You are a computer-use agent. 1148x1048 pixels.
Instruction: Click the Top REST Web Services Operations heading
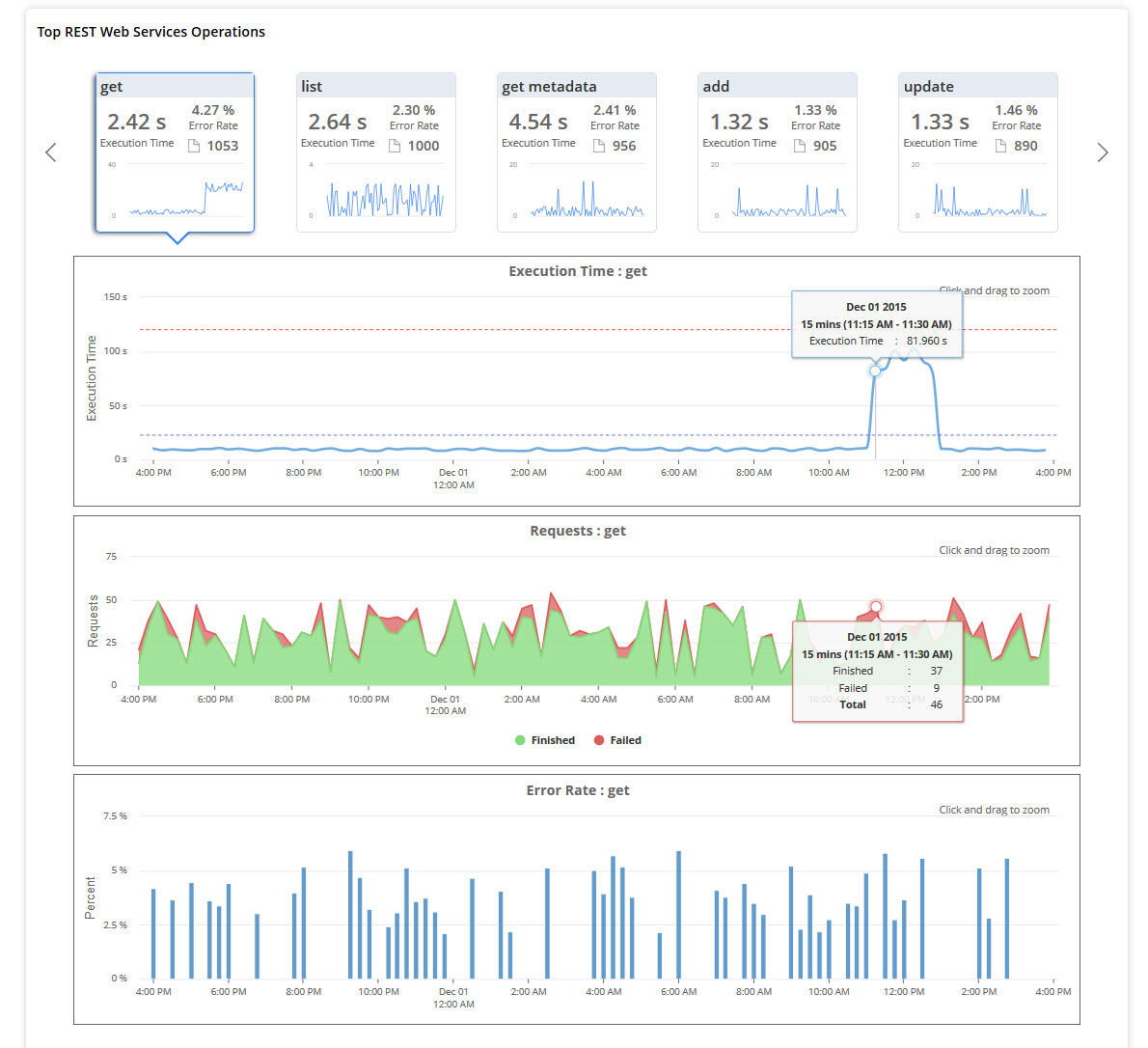tap(150, 32)
